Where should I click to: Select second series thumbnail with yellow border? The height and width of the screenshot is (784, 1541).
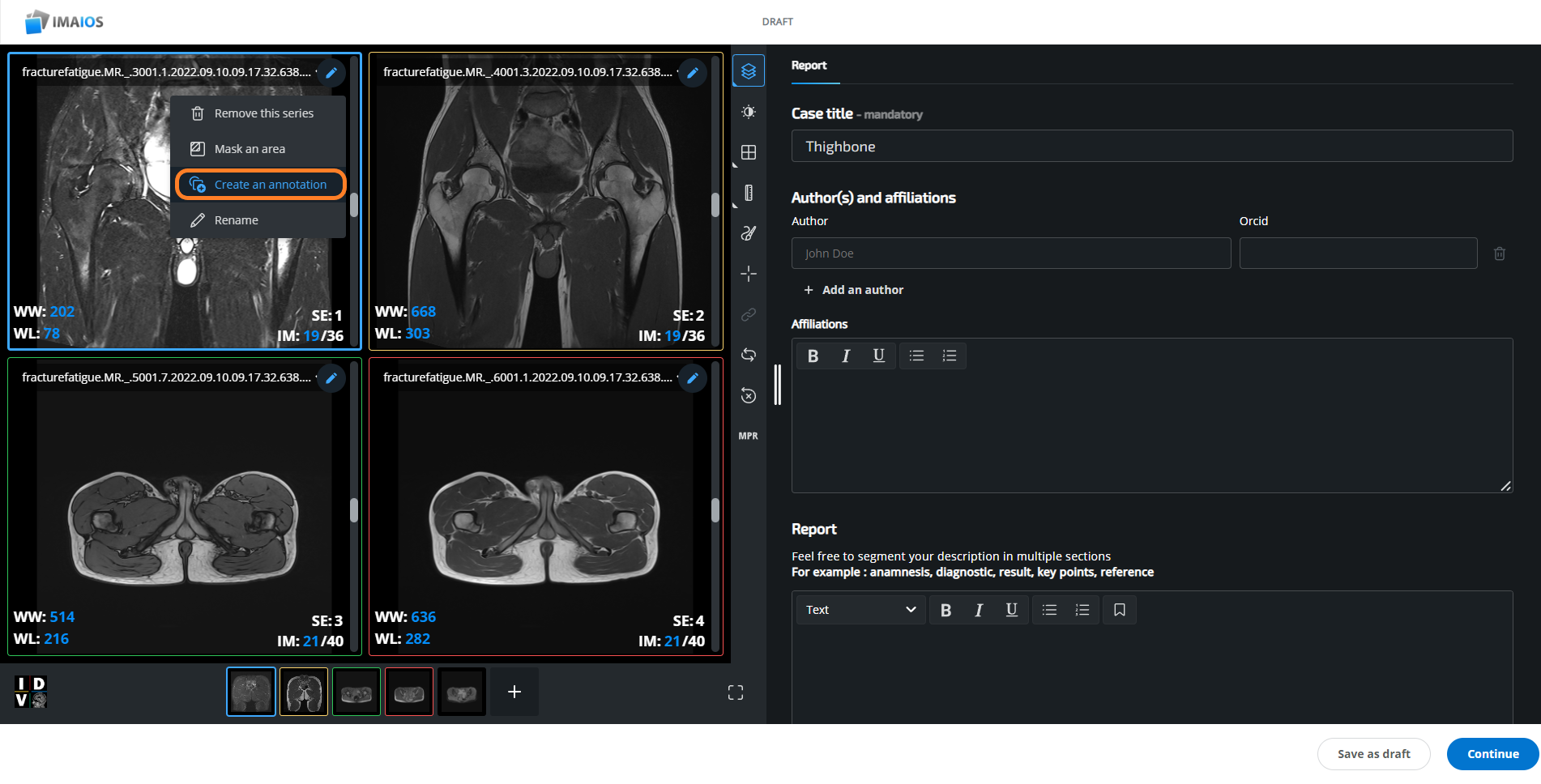(304, 692)
